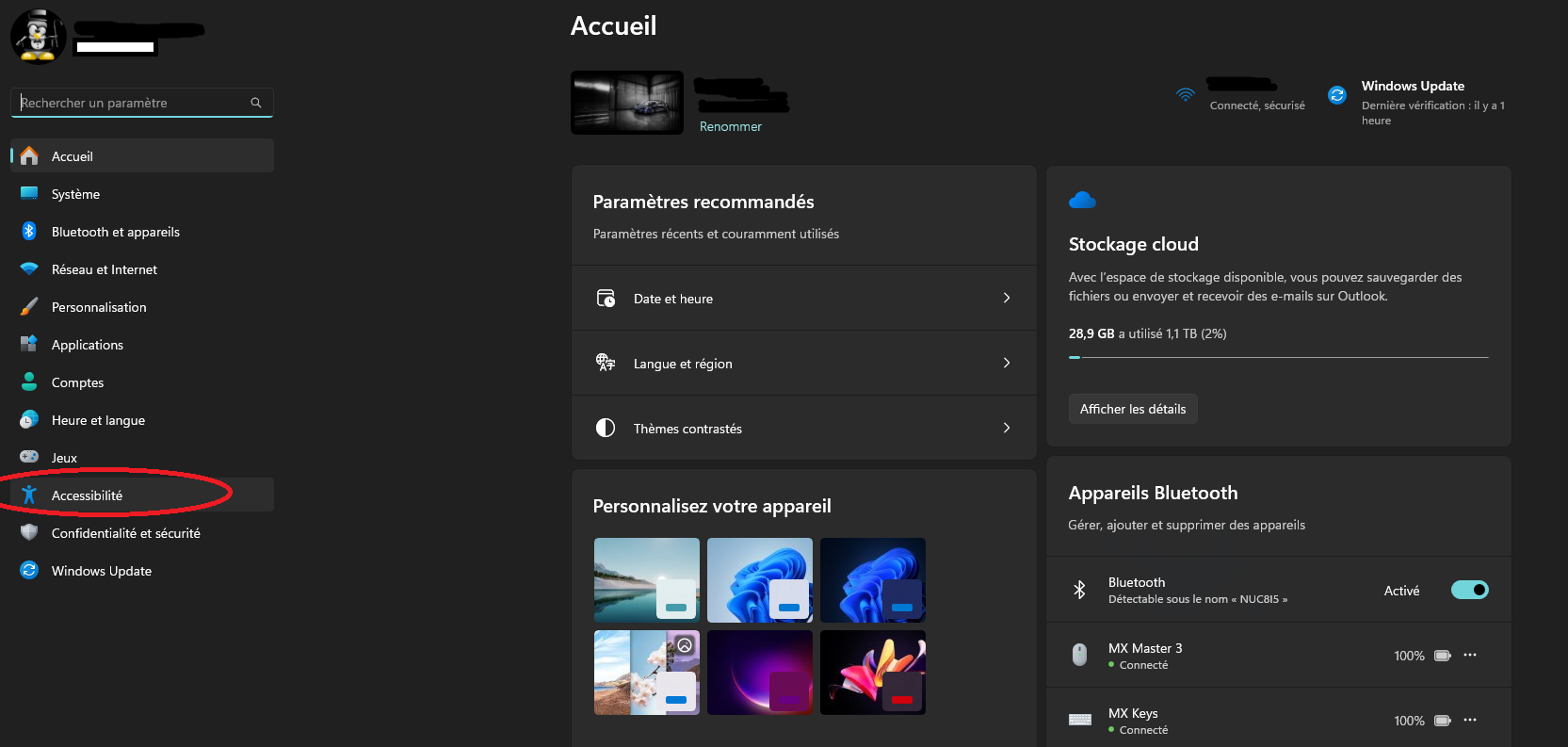Toggle the Bluetooth switch off
Viewport: 1568px width, 747px height.
pyautogui.click(x=1468, y=591)
